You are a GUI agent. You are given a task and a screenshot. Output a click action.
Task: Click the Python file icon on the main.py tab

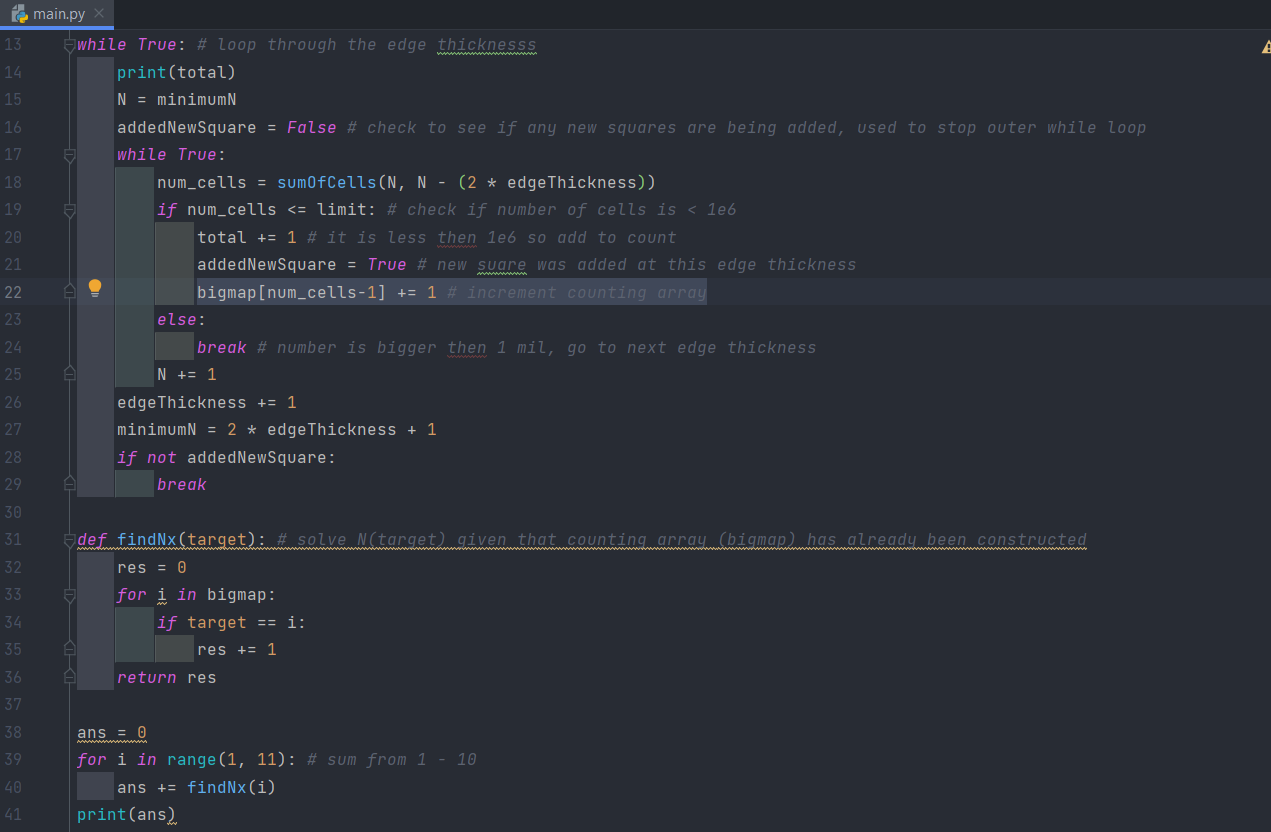click(x=19, y=14)
